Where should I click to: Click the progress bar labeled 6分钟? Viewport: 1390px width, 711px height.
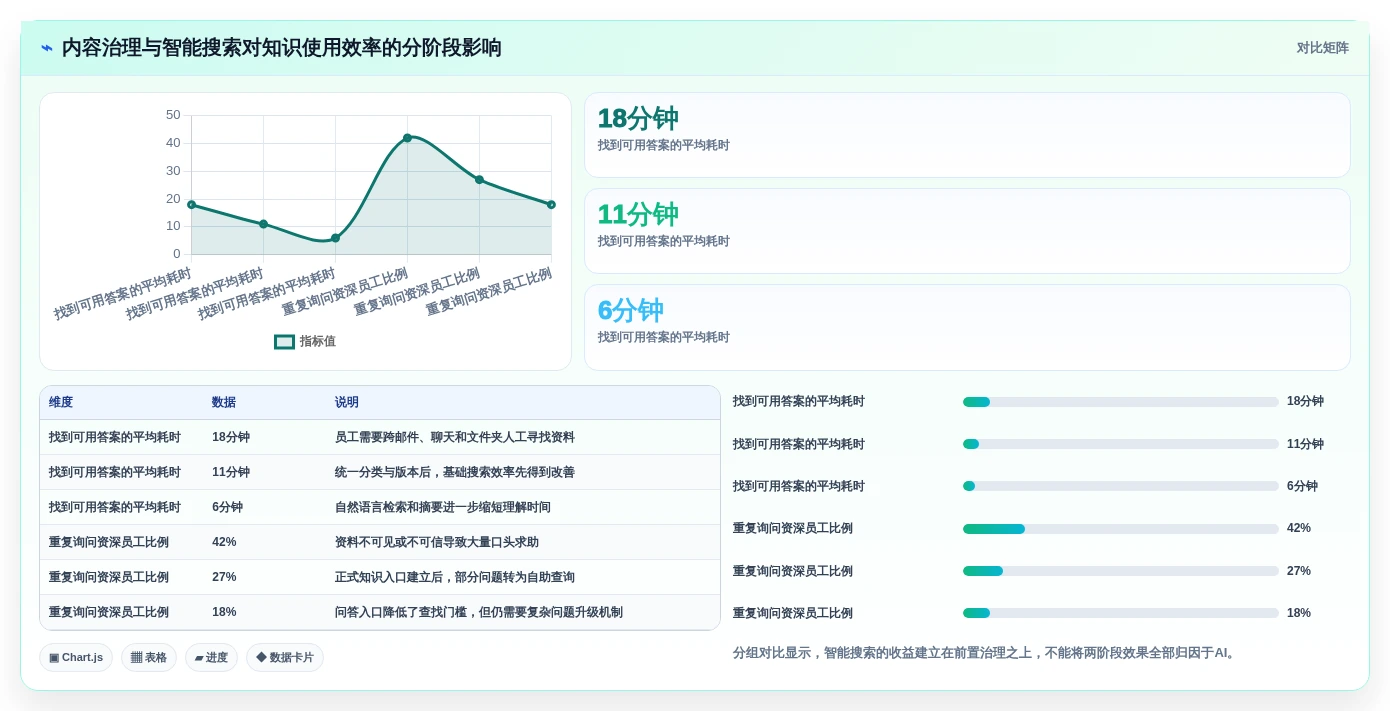pyautogui.click(x=1120, y=486)
